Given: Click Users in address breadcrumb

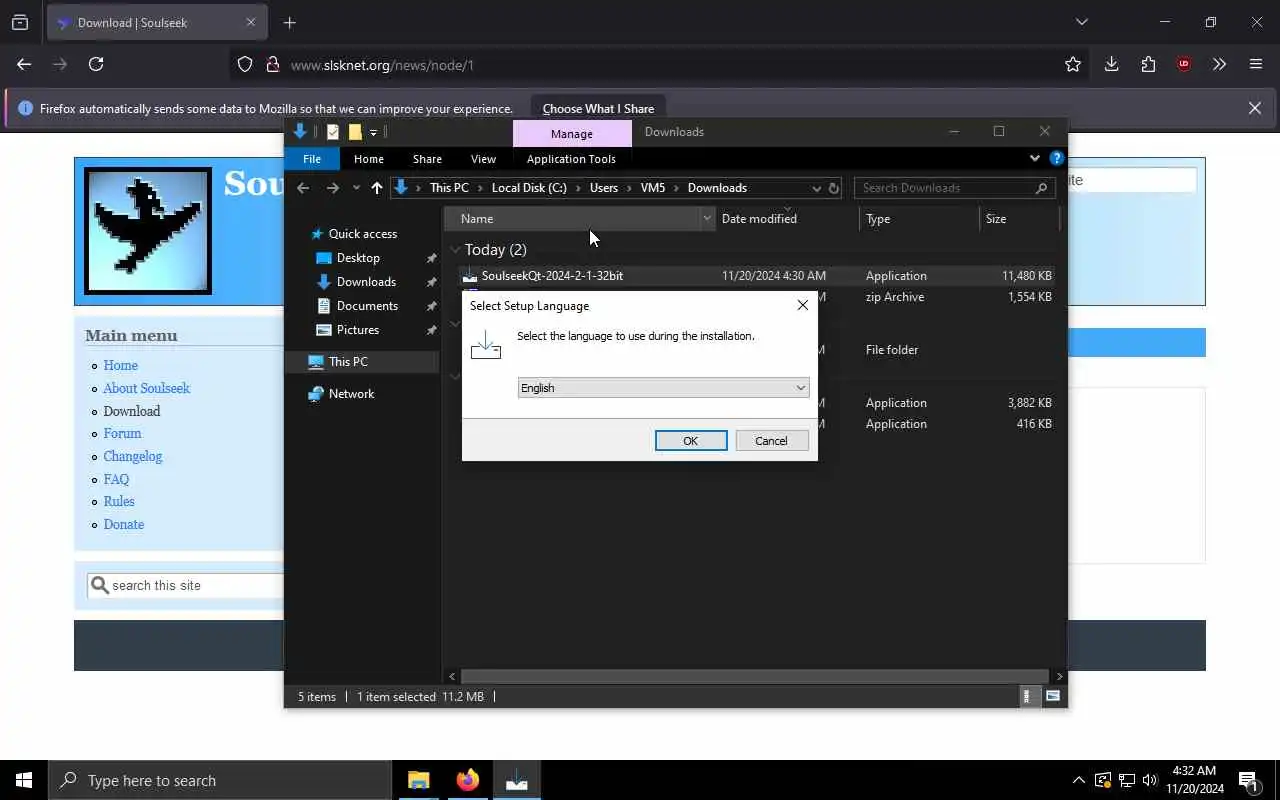Looking at the screenshot, I should [603, 188].
